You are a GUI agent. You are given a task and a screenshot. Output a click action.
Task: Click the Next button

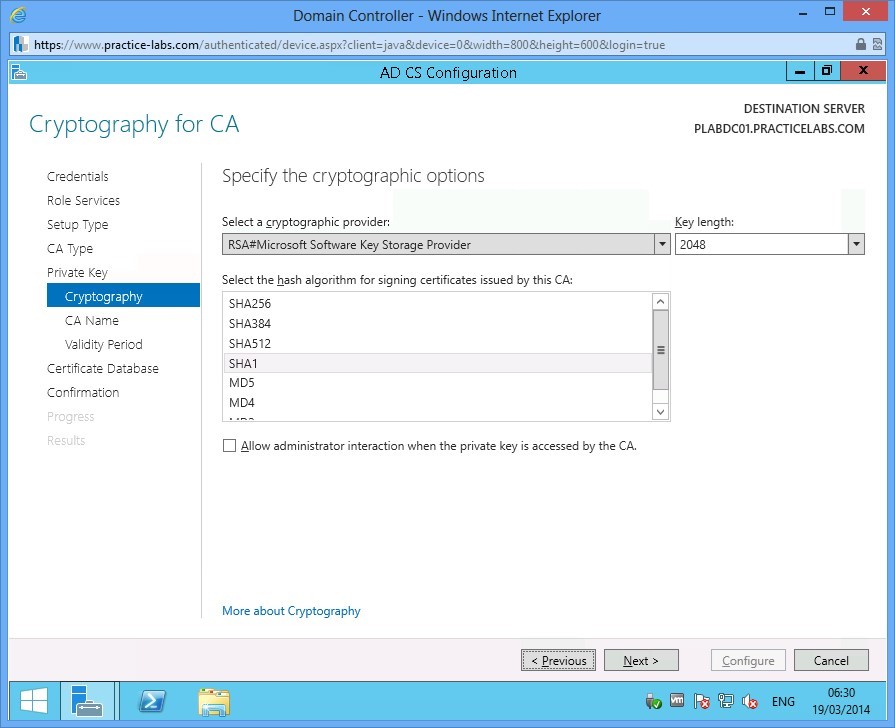[x=641, y=661]
